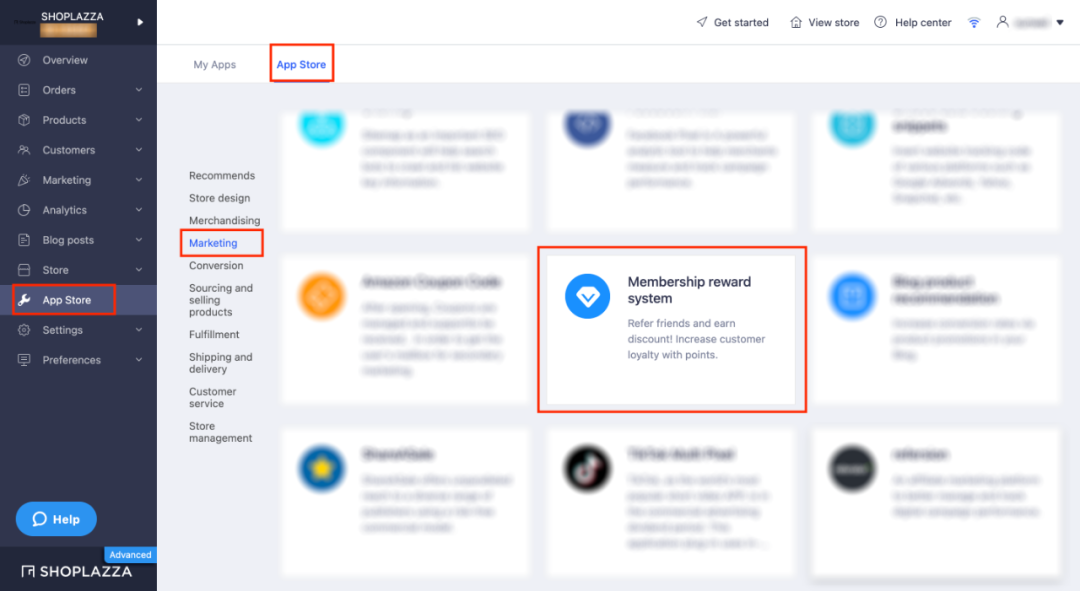
Task: Select Sourcing and selling products category
Action: tap(221, 300)
